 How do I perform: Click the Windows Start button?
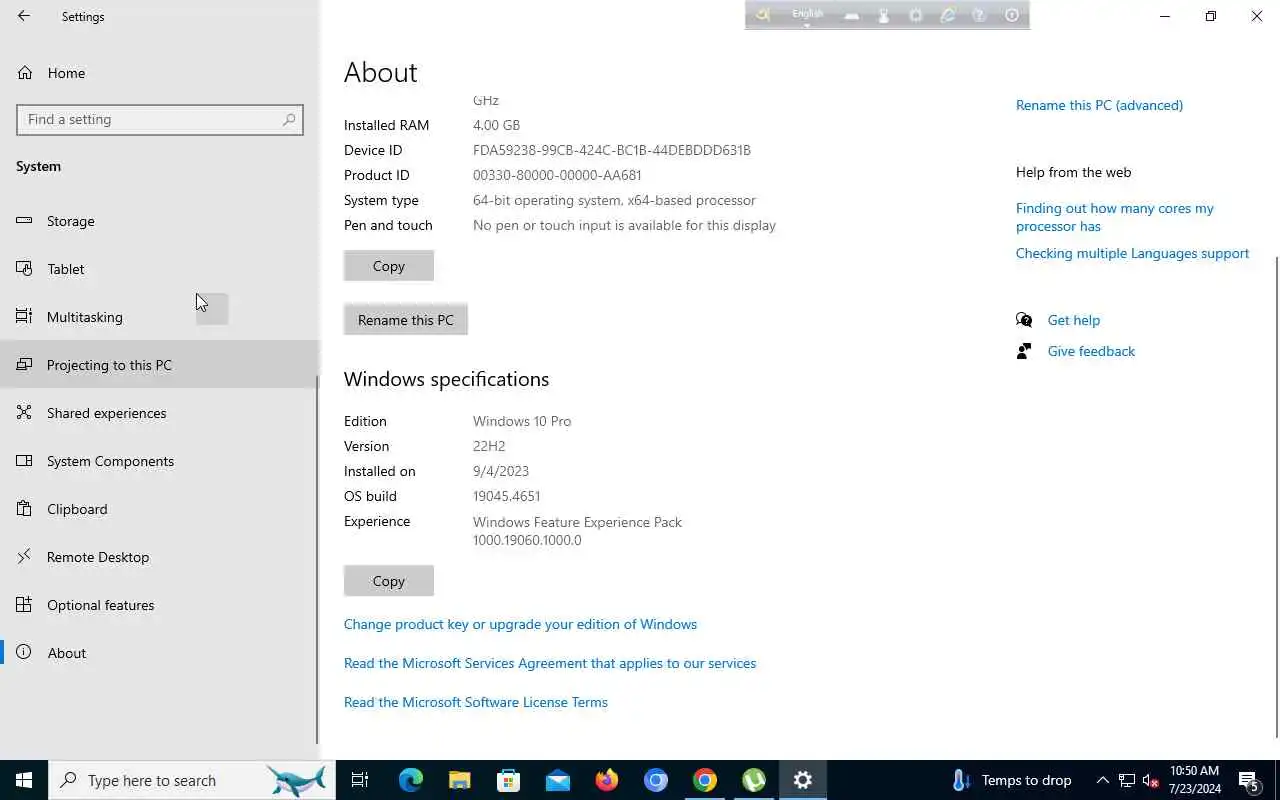pyautogui.click(x=24, y=780)
